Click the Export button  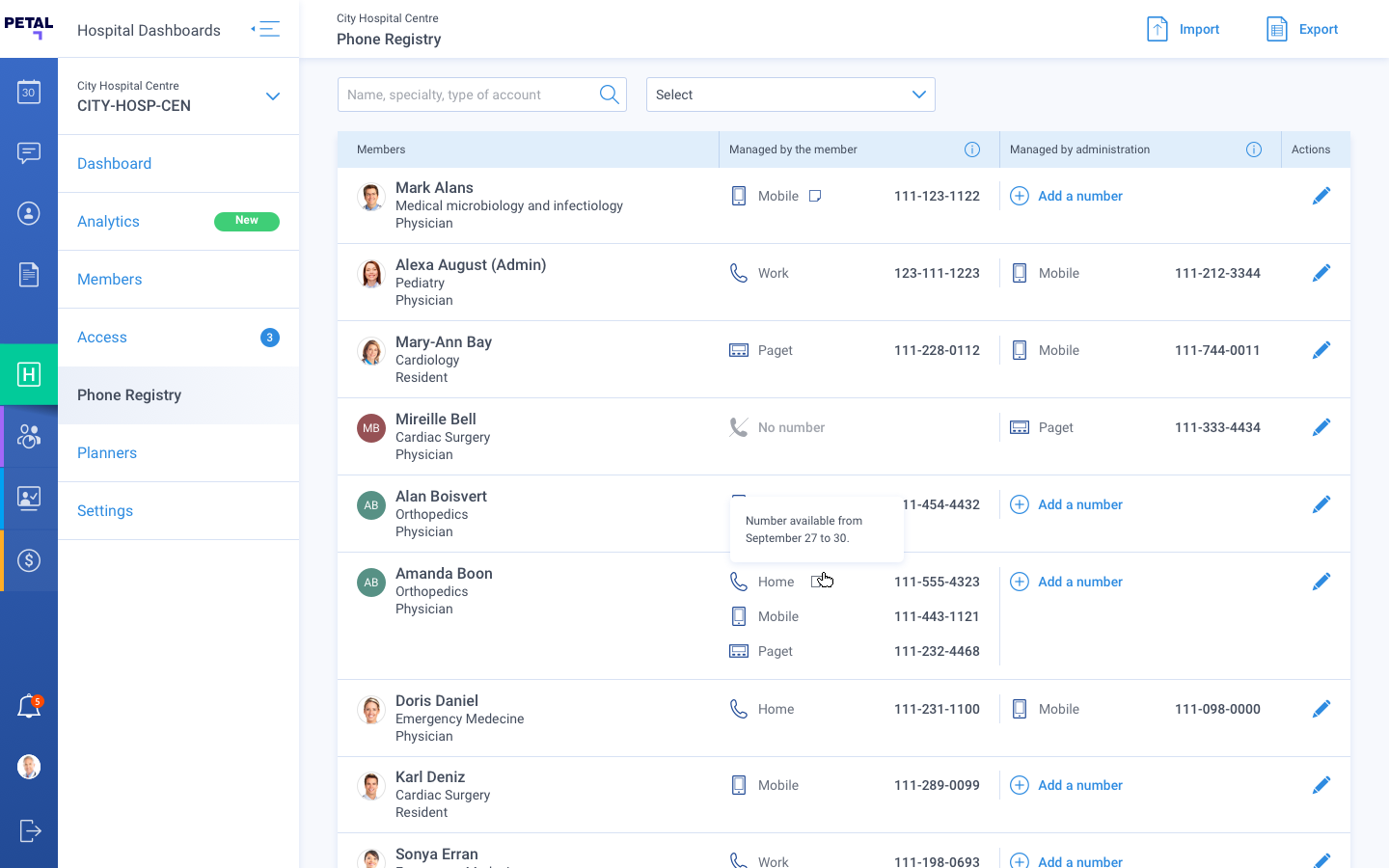(1302, 29)
